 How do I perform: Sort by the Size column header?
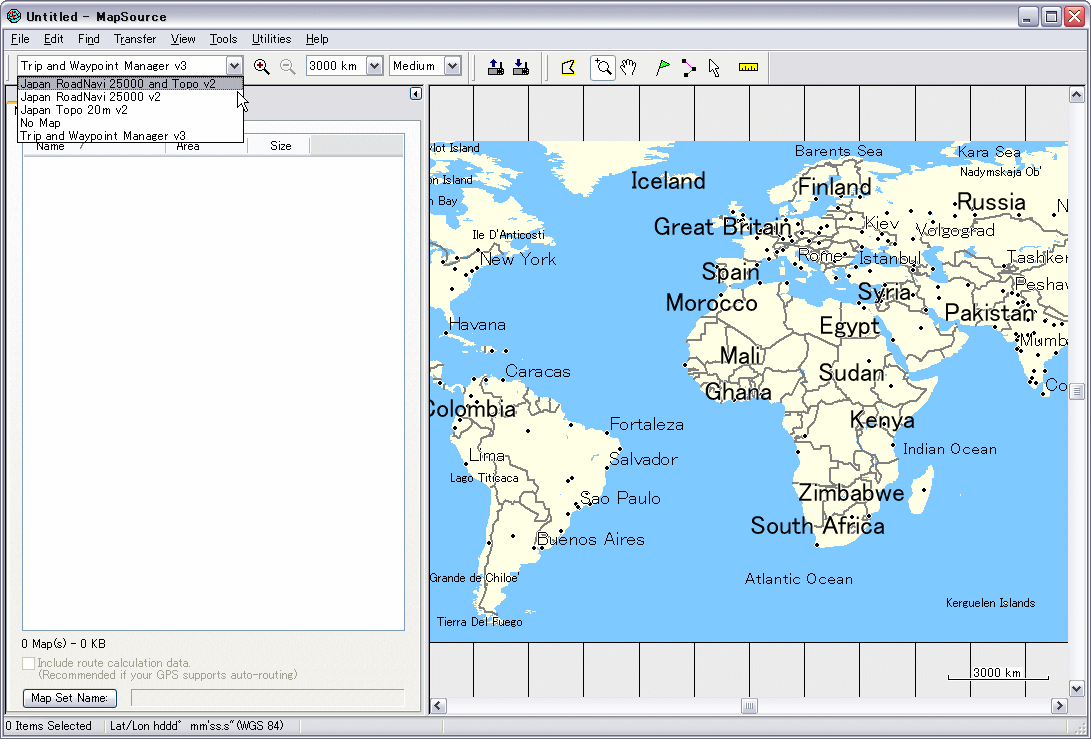pos(279,146)
